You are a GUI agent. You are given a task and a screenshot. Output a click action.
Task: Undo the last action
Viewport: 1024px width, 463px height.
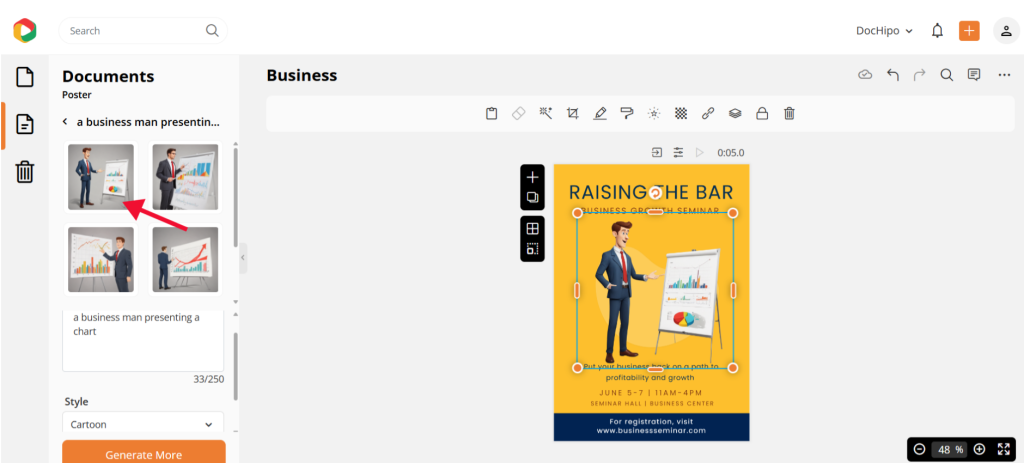pyautogui.click(x=892, y=75)
